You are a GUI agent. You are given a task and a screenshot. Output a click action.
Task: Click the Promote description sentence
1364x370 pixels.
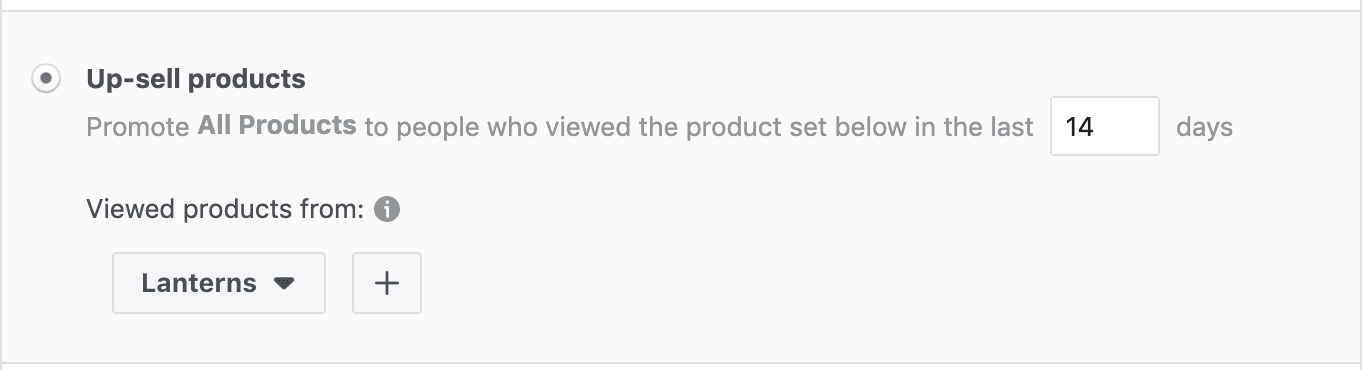click(x=560, y=128)
